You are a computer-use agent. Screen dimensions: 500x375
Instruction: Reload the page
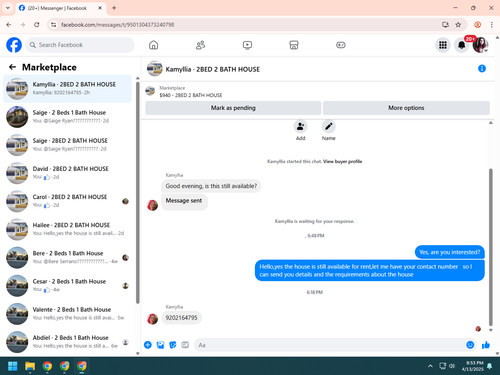[37, 25]
